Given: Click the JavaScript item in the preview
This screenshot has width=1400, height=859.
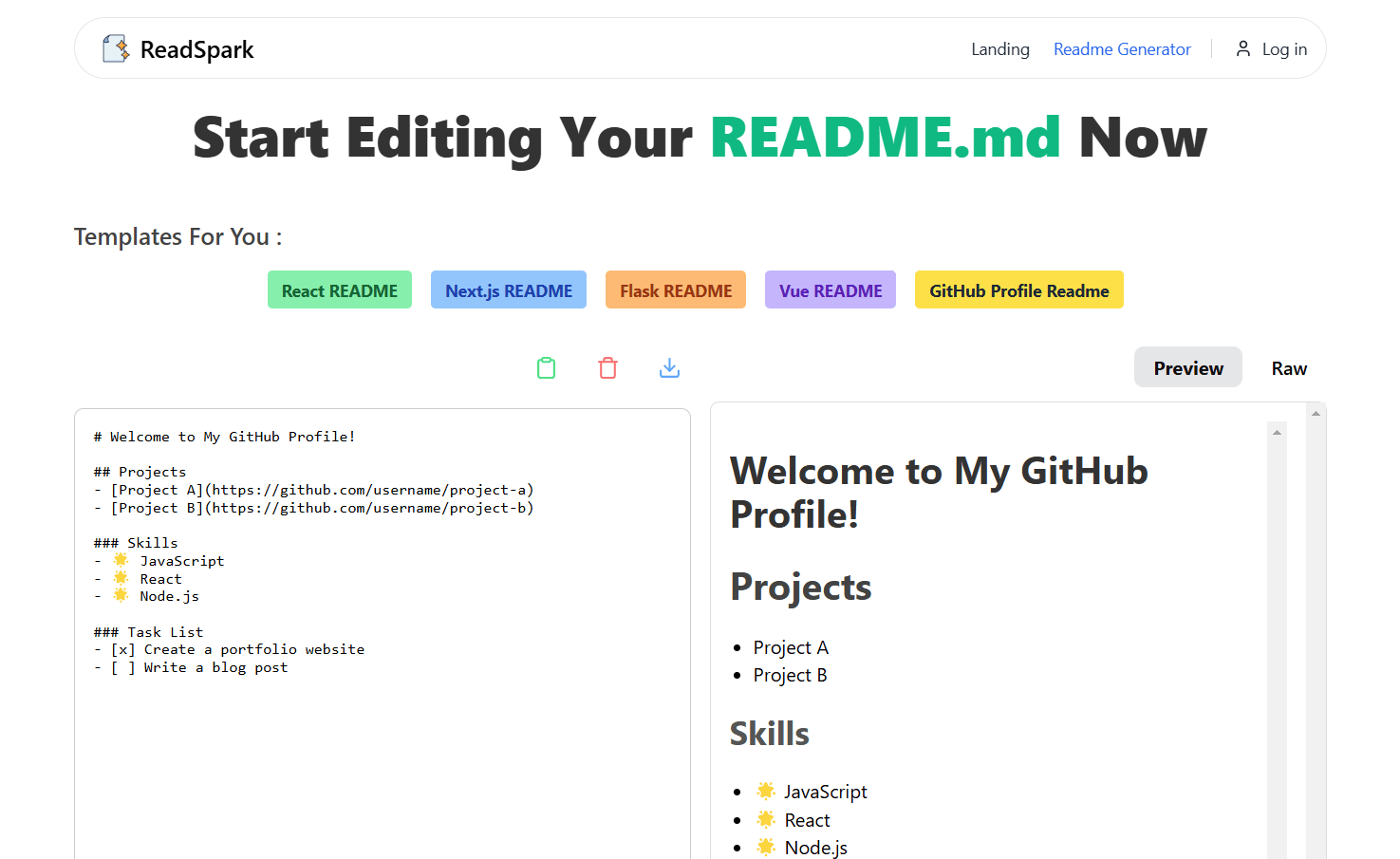Looking at the screenshot, I should pos(812,792).
